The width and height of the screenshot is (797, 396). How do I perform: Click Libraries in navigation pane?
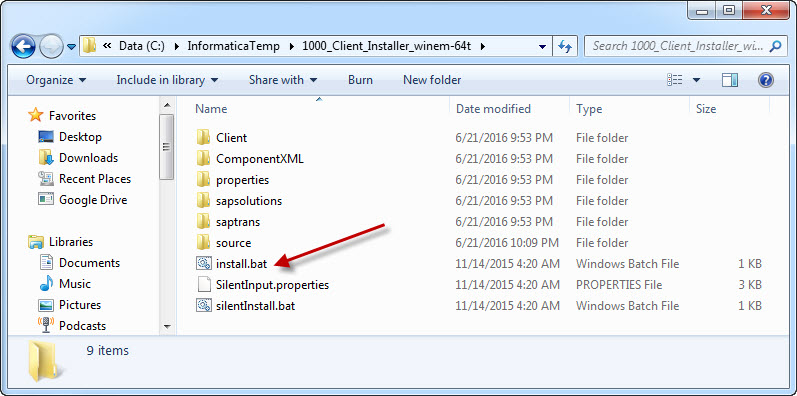tap(71, 242)
